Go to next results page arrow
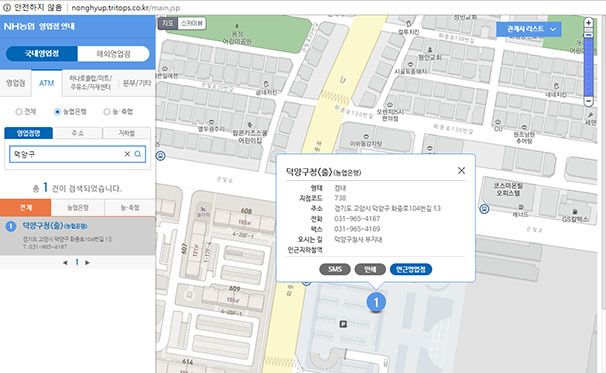Image resolution: width=606 pixels, height=373 pixels. (x=87, y=262)
